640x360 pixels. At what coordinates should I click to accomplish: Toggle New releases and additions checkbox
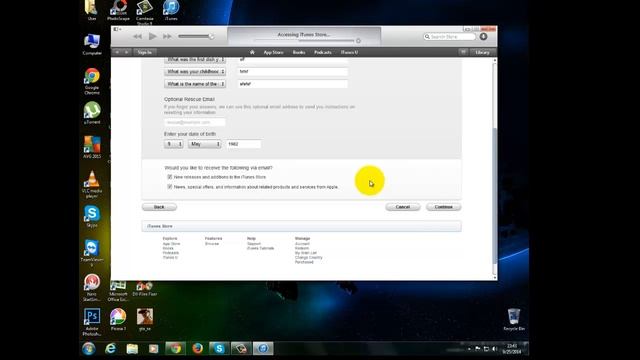(170, 177)
